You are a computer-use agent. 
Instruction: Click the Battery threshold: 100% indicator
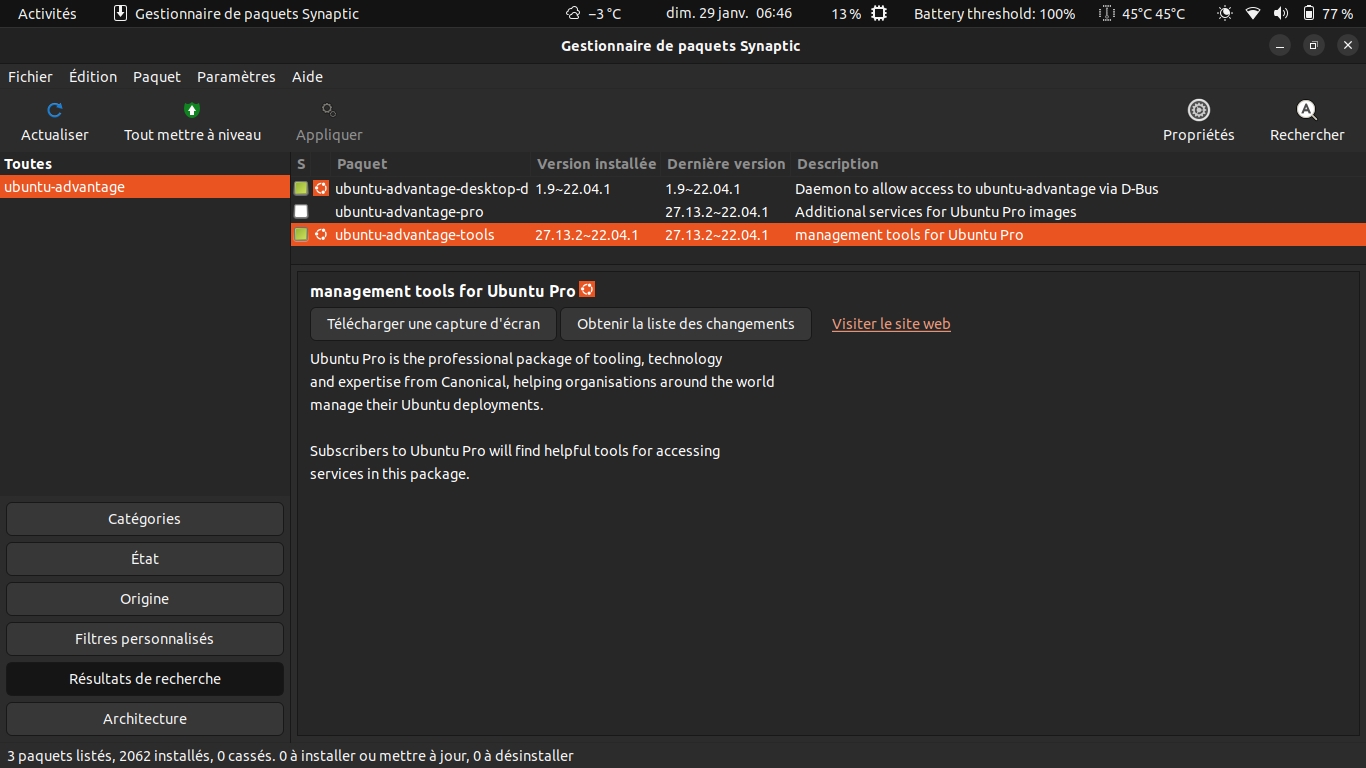pyautogui.click(x=995, y=14)
